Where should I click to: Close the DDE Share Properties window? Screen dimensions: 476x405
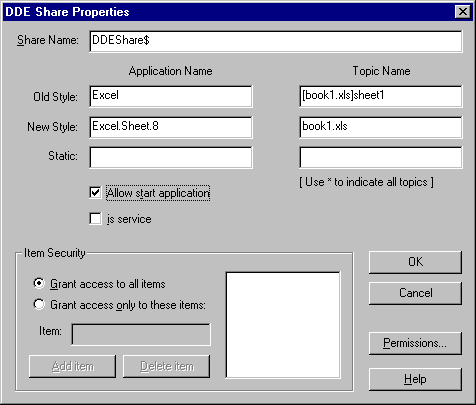tap(463, 12)
